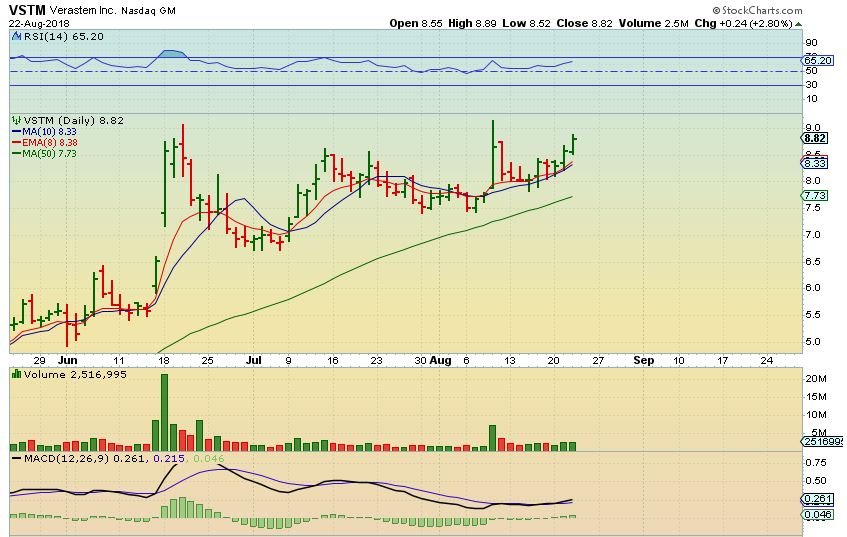Click the 9.0 price axis tick
Image resolution: width=847 pixels, height=537 pixels.
pos(812,128)
